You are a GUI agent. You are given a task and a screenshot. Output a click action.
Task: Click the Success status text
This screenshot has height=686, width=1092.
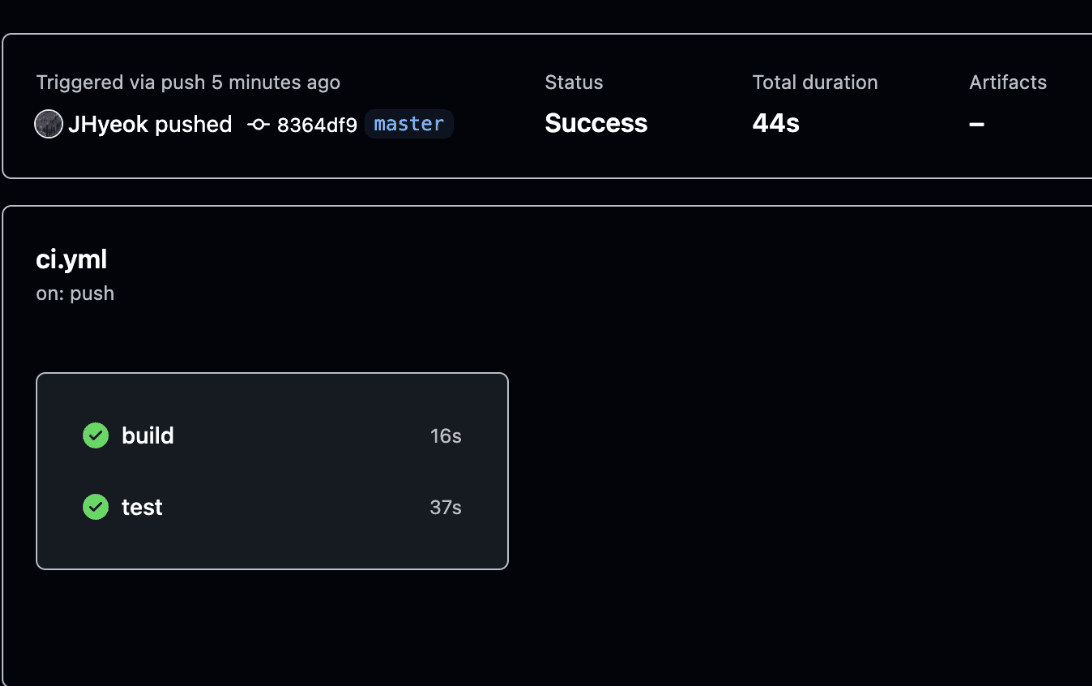[595, 123]
